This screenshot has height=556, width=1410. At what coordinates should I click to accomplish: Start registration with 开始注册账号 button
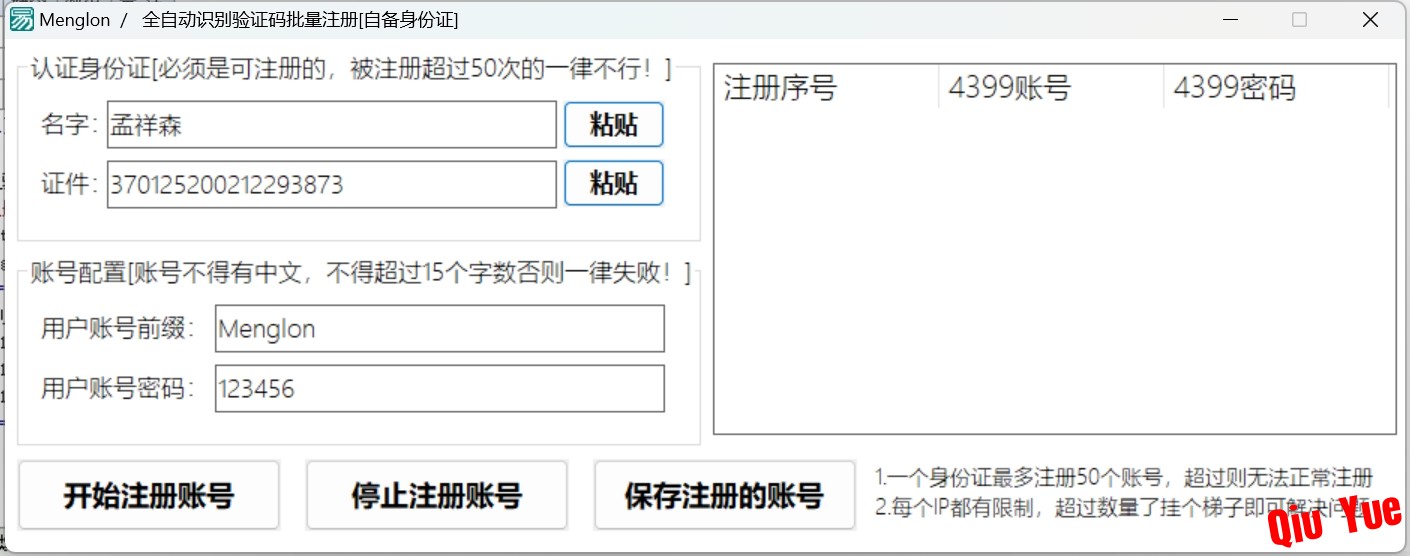coord(149,495)
